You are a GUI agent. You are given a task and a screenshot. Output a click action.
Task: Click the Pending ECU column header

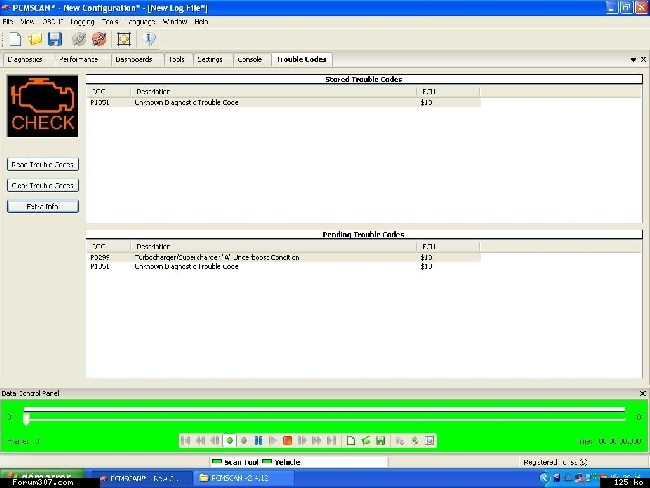click(449, 246)
